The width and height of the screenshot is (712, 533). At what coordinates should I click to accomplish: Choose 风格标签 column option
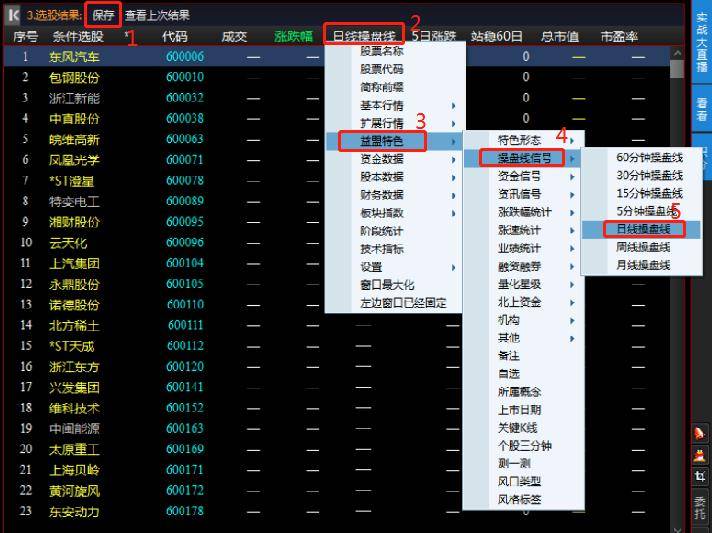pos(524,500)
